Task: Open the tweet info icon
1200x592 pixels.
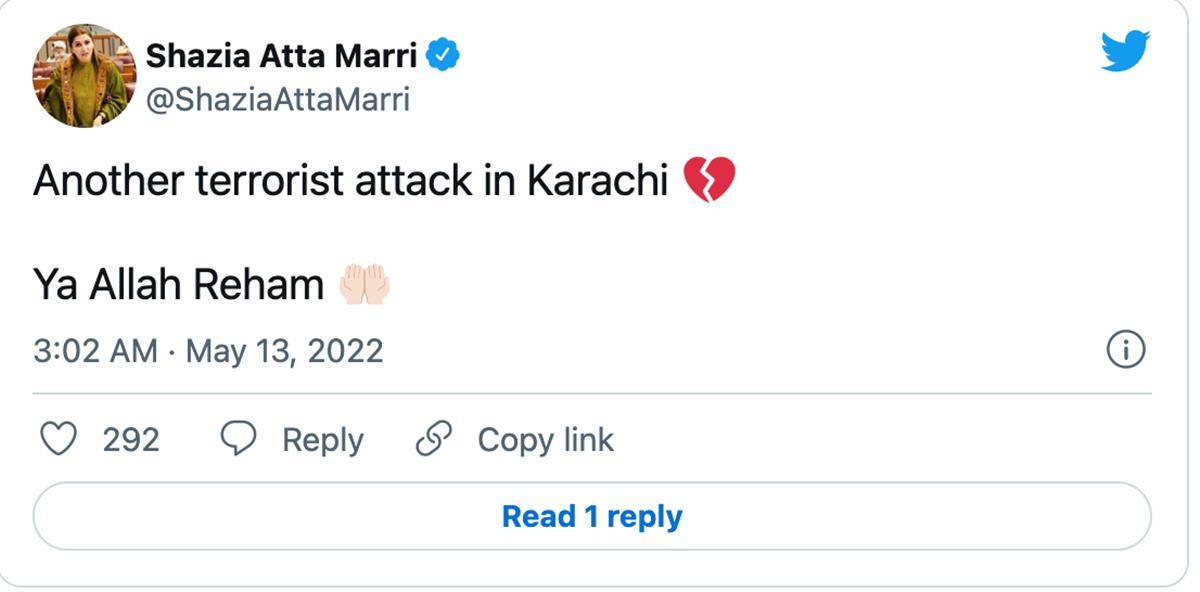Action: 1126,350
